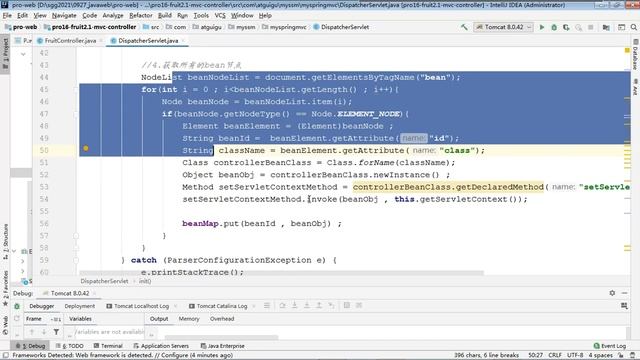Move up a frame with the up arrow
This screenshot has width=640, height=360.
pyautogui.click(x=32, y=332)
